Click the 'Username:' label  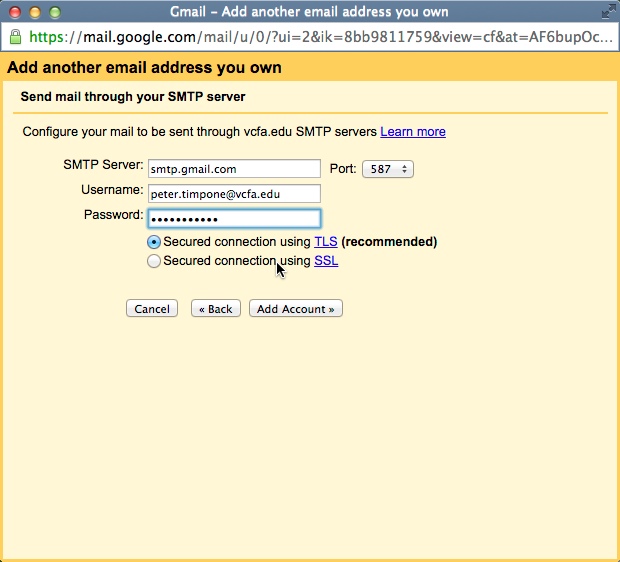click(112, 190)
